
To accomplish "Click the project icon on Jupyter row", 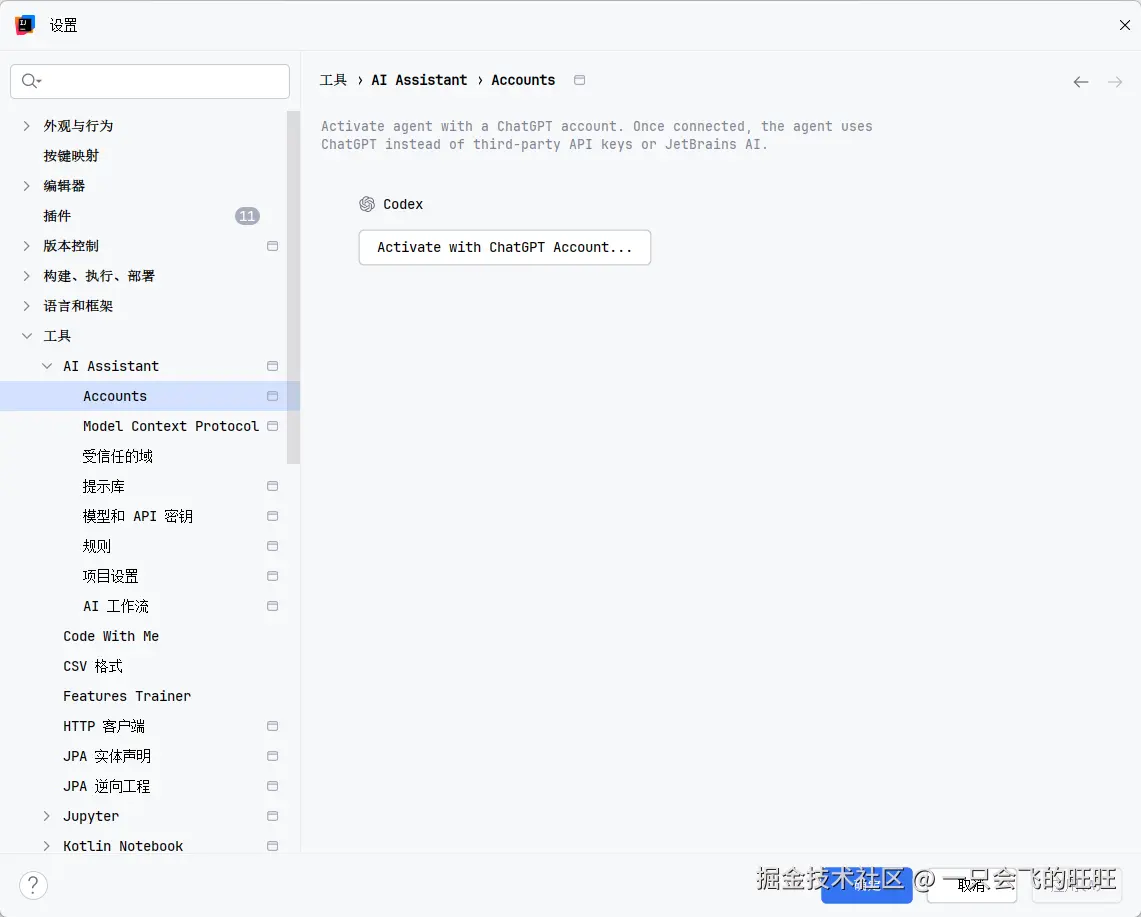I will click(x=273, y=816).
